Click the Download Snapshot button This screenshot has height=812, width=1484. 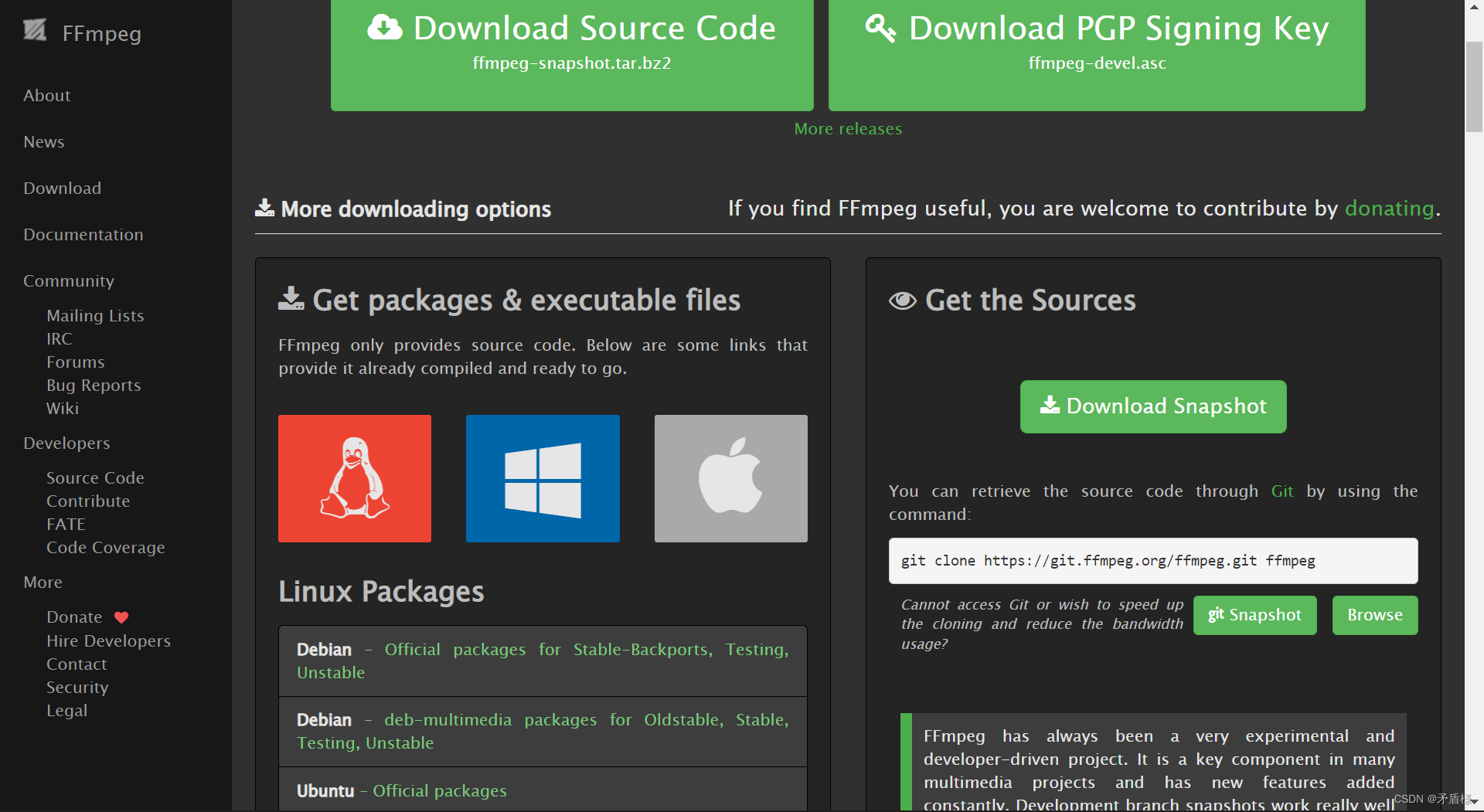click(x=1152, y=406)
